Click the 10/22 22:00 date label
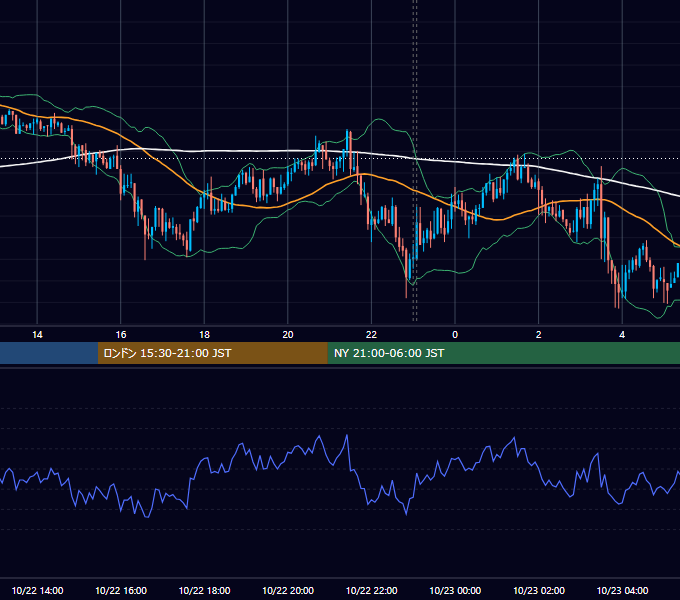Image resolution: width=680 pixels, height=600 pixels. click(371, 590)
